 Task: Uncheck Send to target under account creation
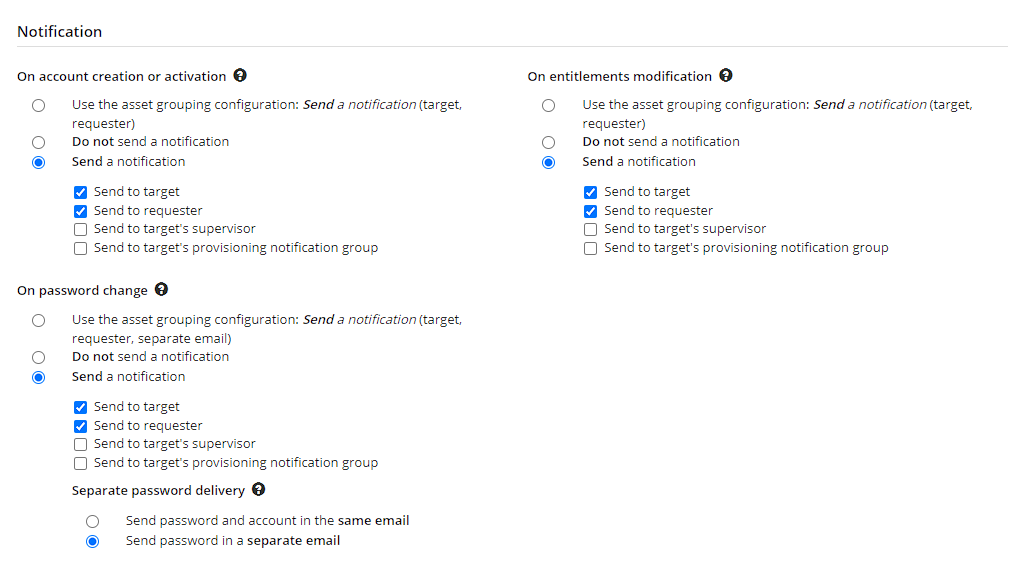click(x=80, y=192)
